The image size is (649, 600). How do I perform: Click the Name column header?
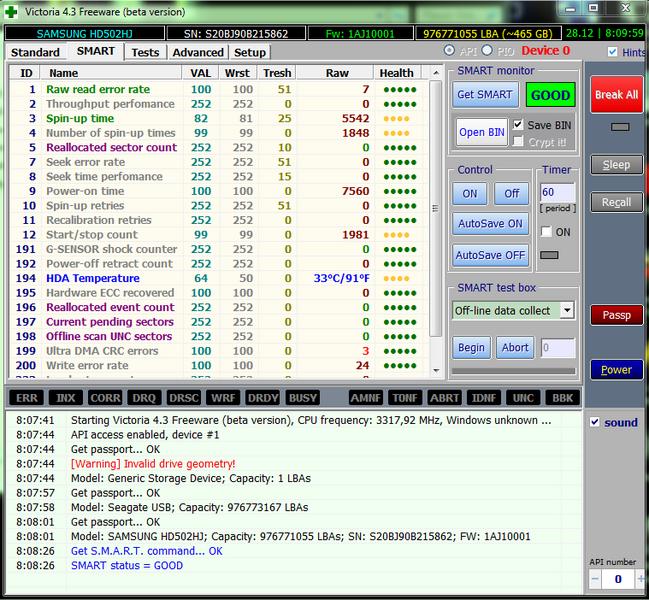coord(111,73)
